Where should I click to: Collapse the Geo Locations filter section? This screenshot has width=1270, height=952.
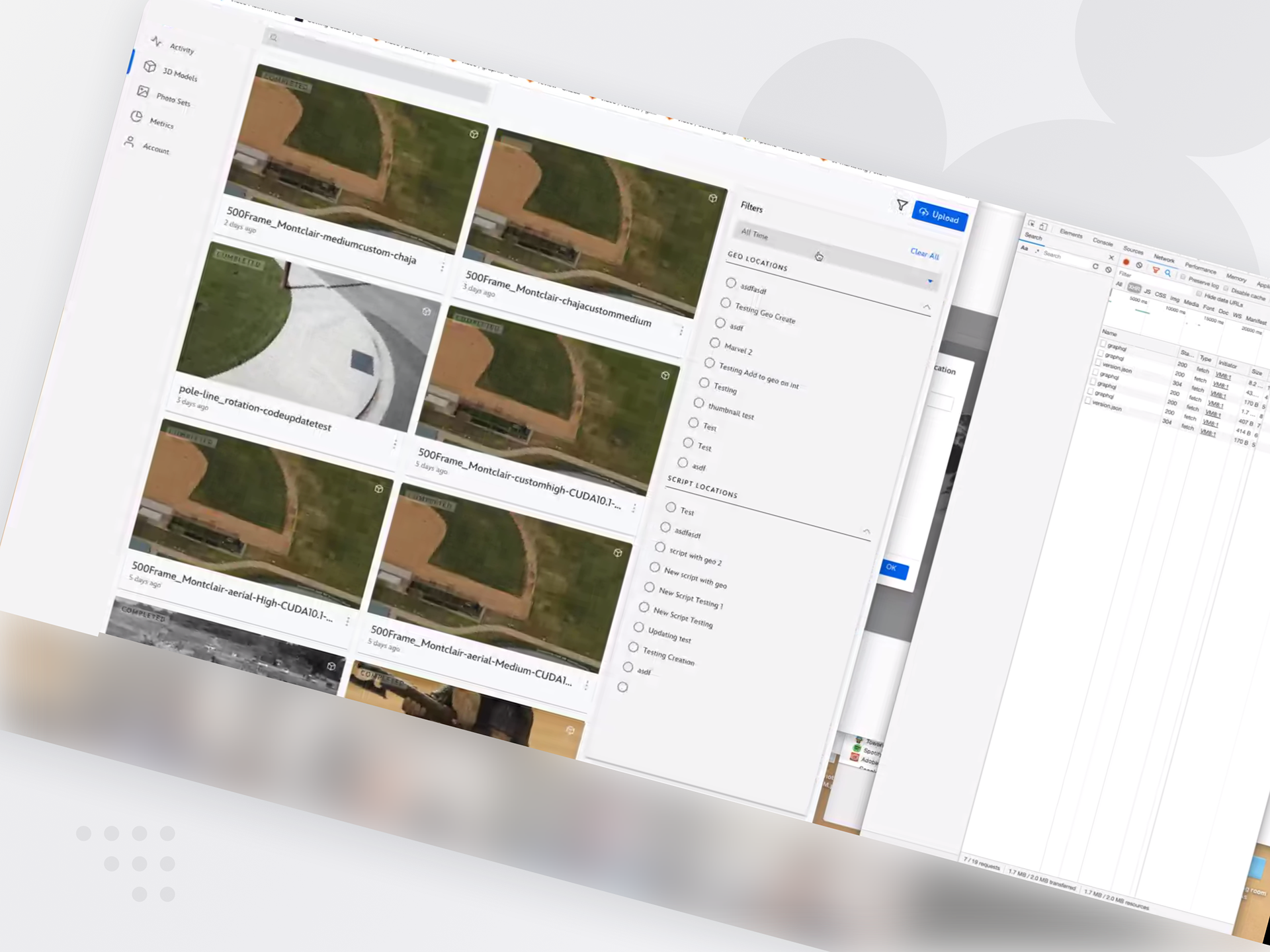click(927, 307)
